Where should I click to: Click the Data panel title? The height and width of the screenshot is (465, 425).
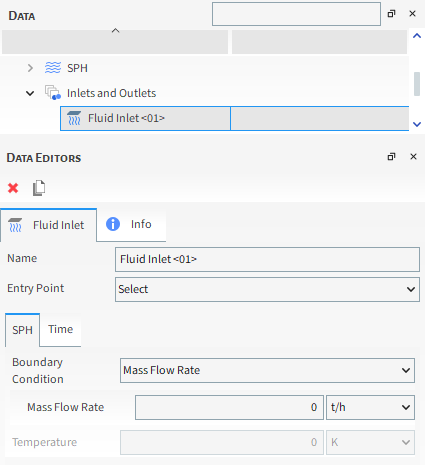(22, 16)
